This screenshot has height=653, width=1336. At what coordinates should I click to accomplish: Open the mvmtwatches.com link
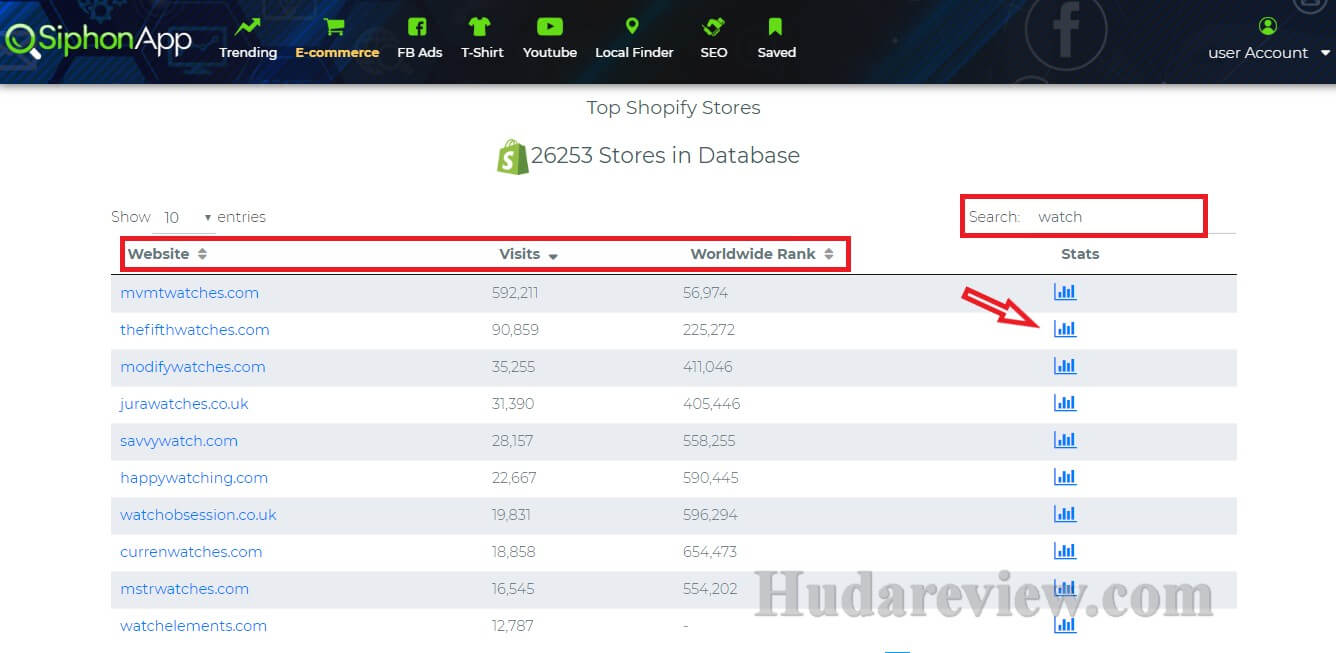pyautogui.click(x=189, y=293)
